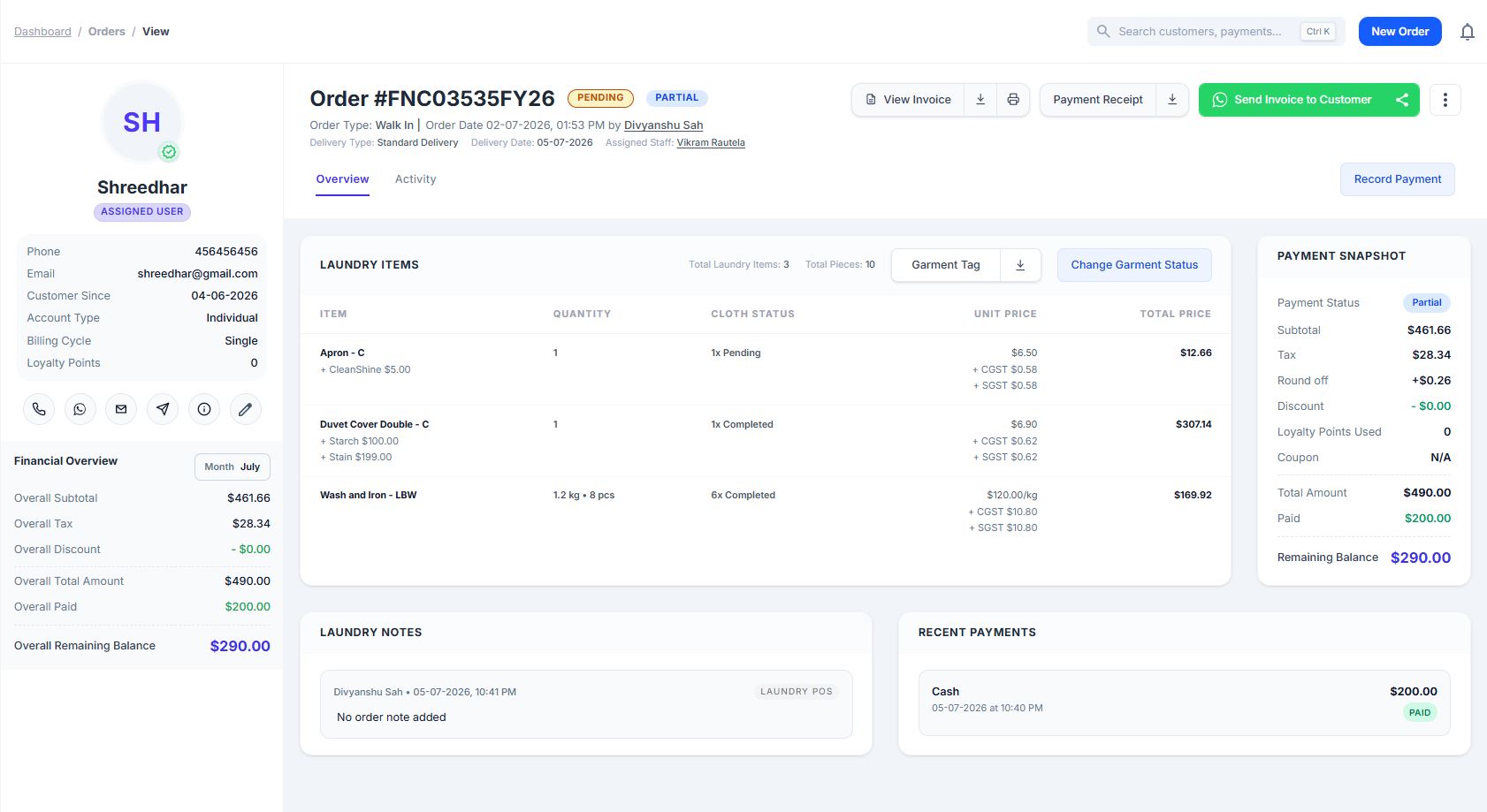Select the Wash and Iron - LBW item
The image size is (1487, 812).
point(368,496)
